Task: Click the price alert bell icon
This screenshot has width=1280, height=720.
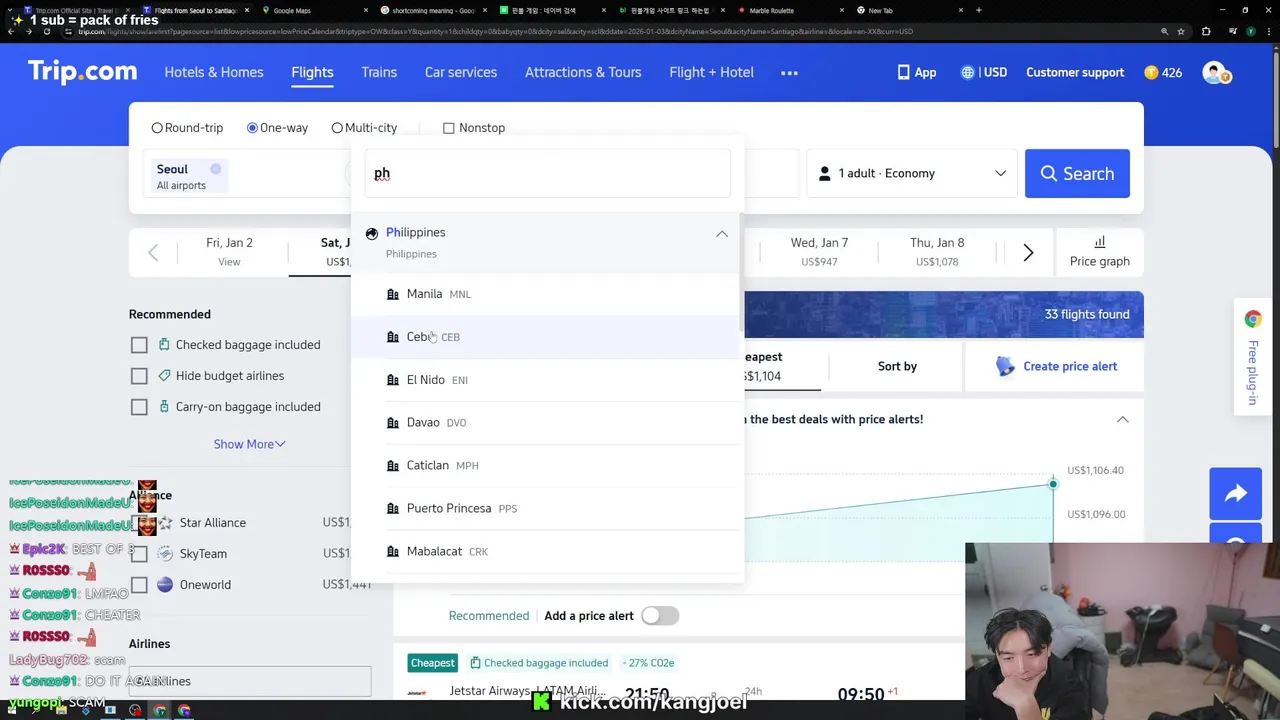Action: tap(1005, 366)
